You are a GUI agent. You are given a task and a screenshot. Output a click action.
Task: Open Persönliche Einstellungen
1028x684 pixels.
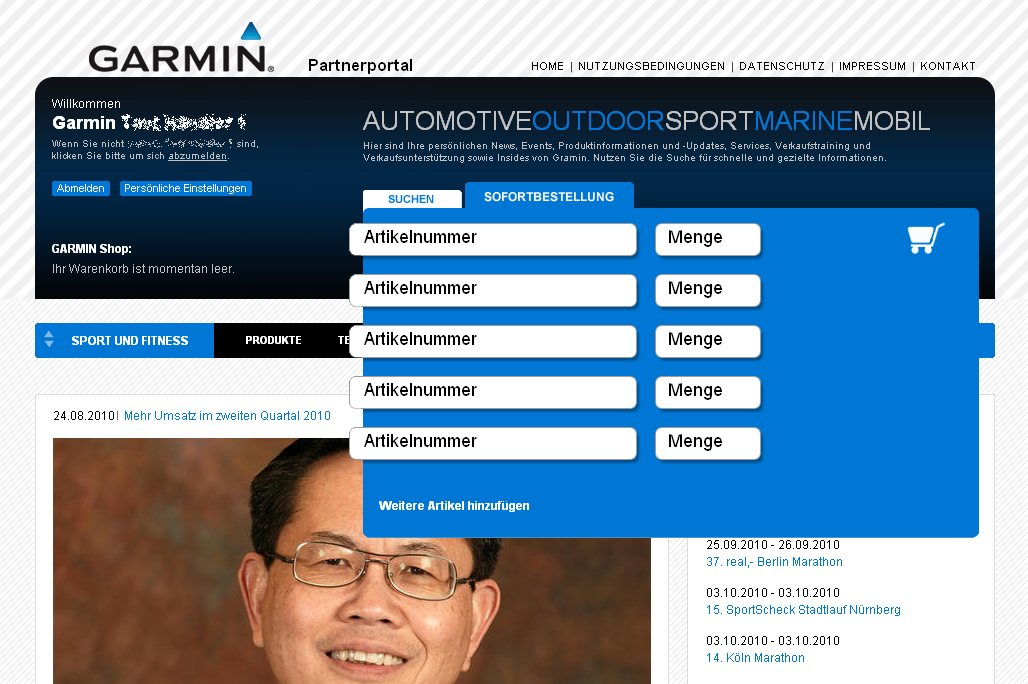185,188
